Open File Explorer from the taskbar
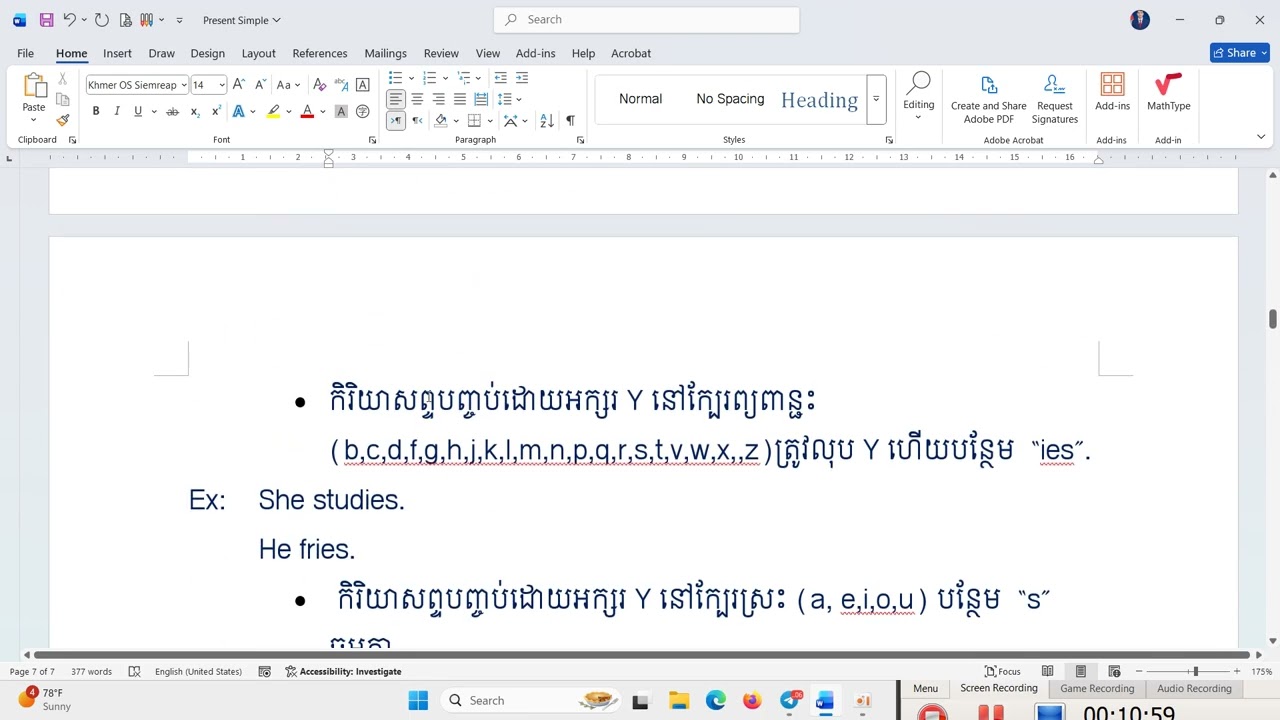The width and height of the screenshot is (1280, 720). (x=679, y=700)
